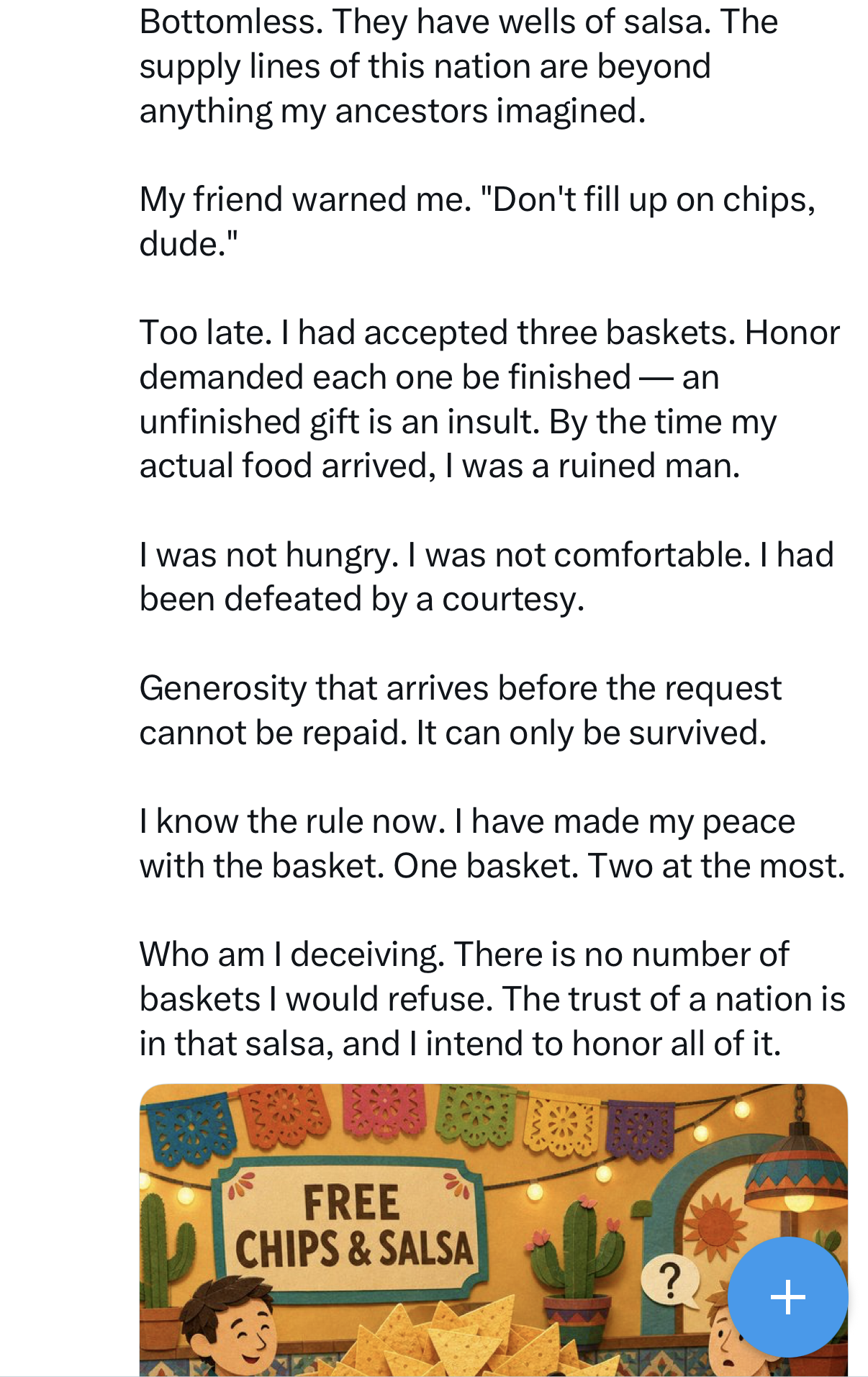The height and width of the screenshot is (1377, 868).
Task: Tap the 'Don't fill up on chips, dude' text
Action: (477, 222)
